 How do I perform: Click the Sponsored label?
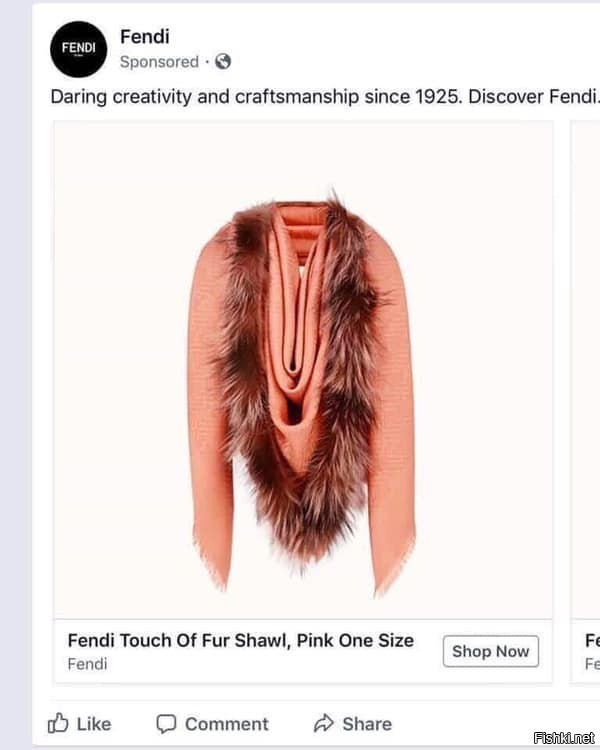159,62
